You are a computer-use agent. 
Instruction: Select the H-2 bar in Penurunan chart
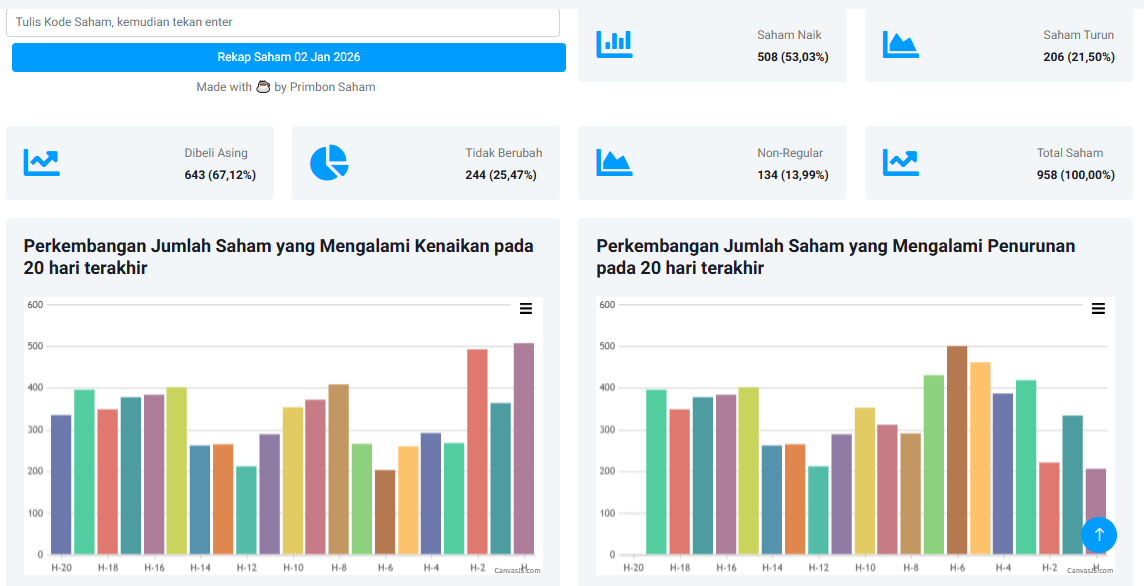[x=1049, y=509]
